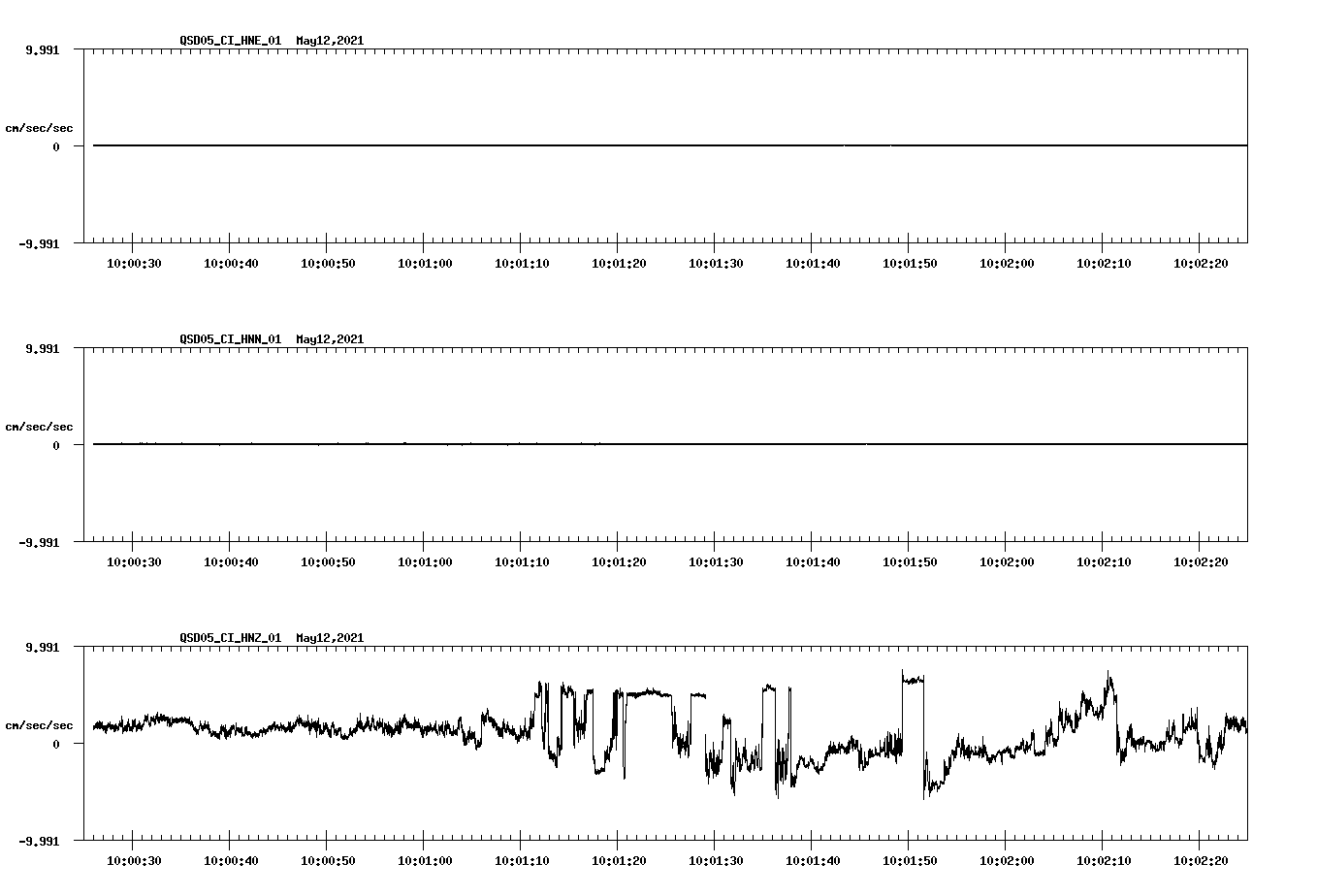Image resolution: width=1317 pixels, height=896 pixels.
Task: Click 10:01:40 time label under HNE plot
Action: click(x=813, y=264)
